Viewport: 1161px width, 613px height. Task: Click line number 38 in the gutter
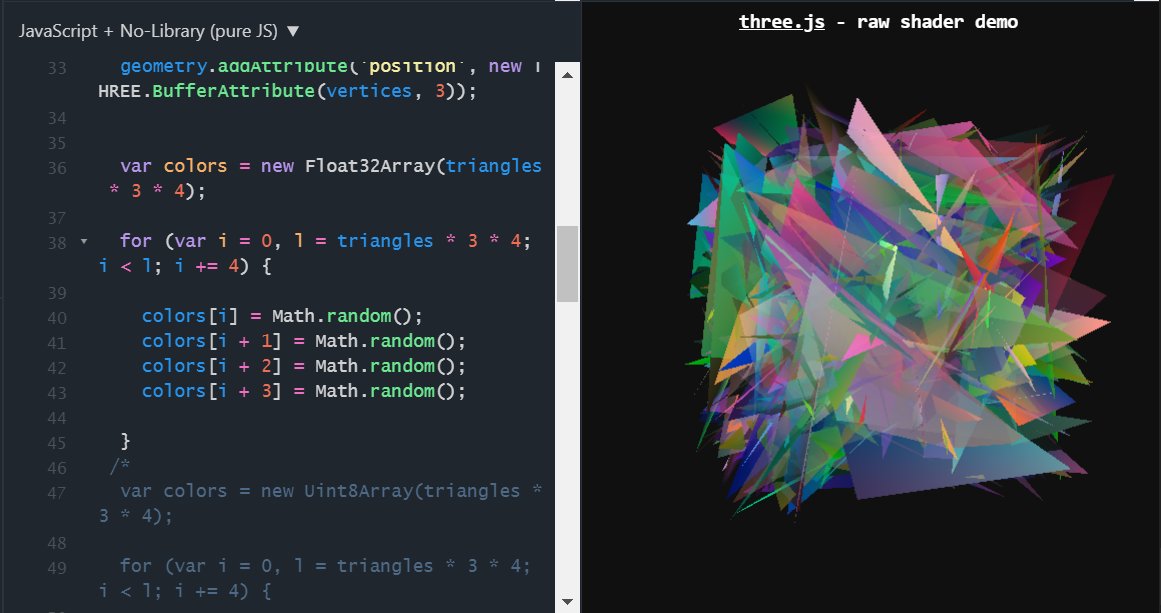(x=57, y=240)
